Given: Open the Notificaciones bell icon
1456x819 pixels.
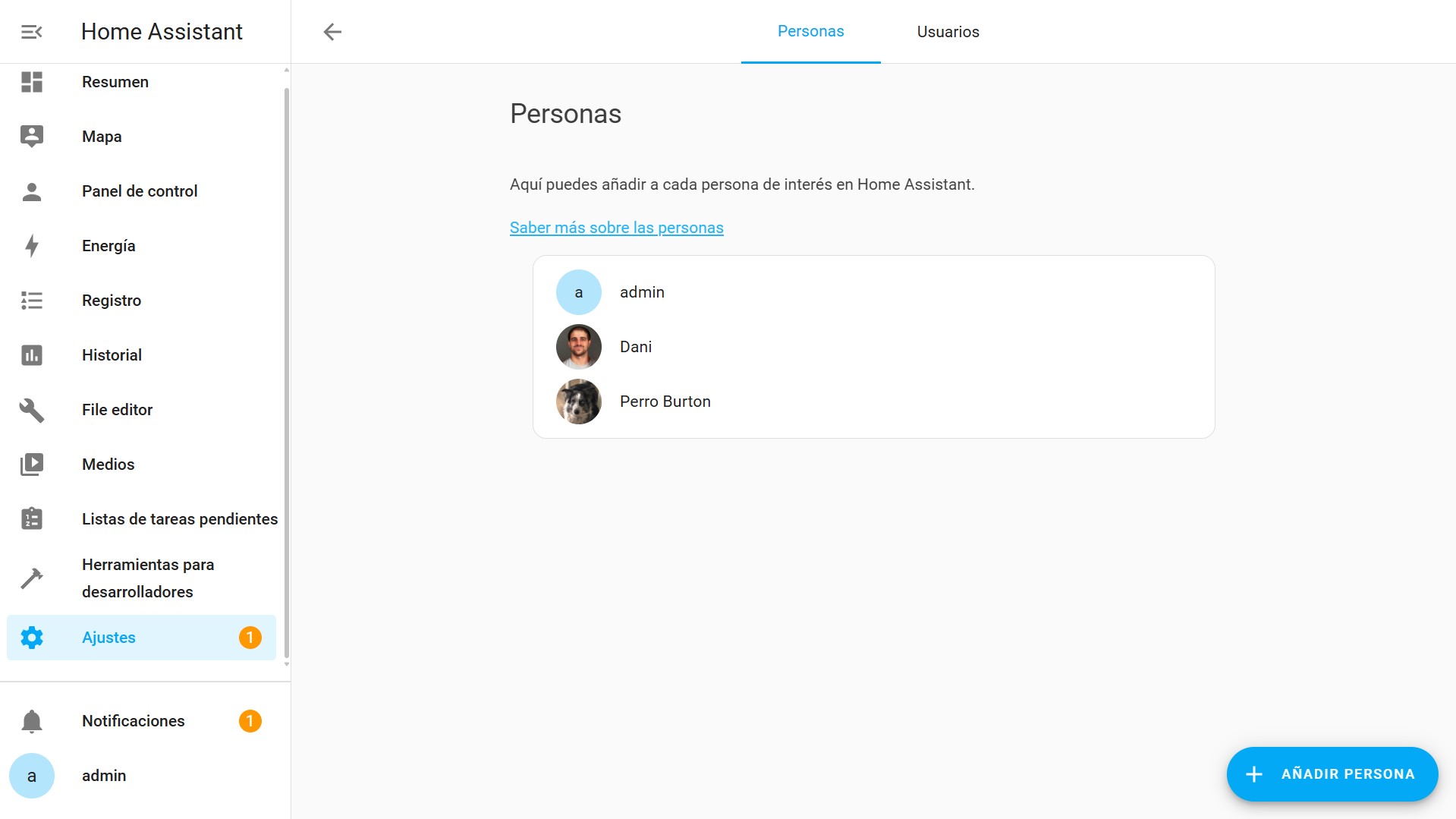Looking at the screenshot, I should pyautogui.click(x=31, y=721).
